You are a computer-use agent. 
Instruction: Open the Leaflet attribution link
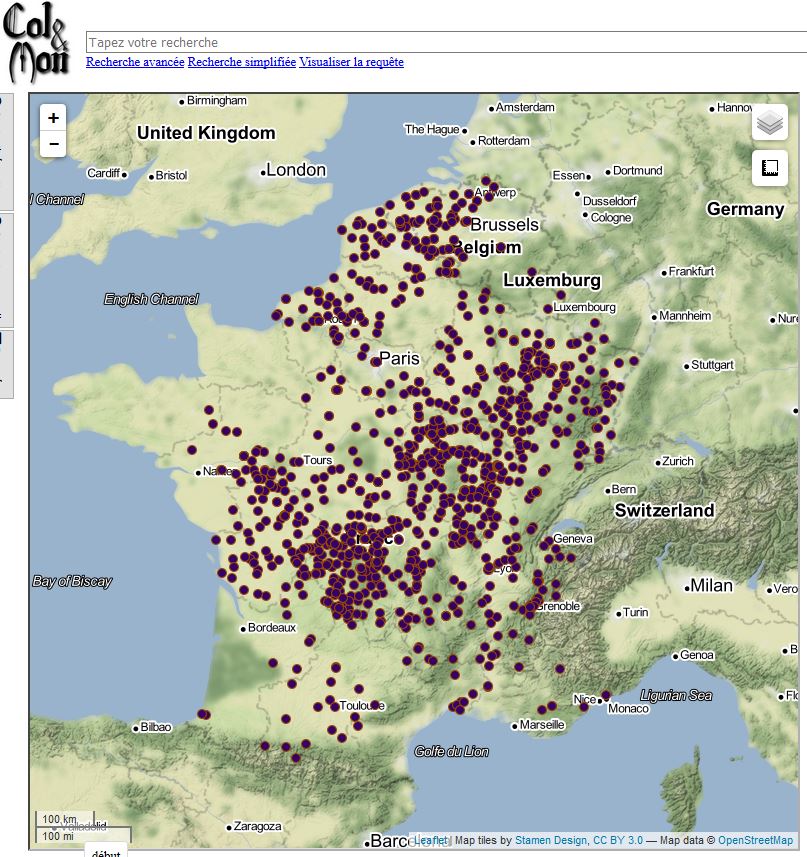431,841
